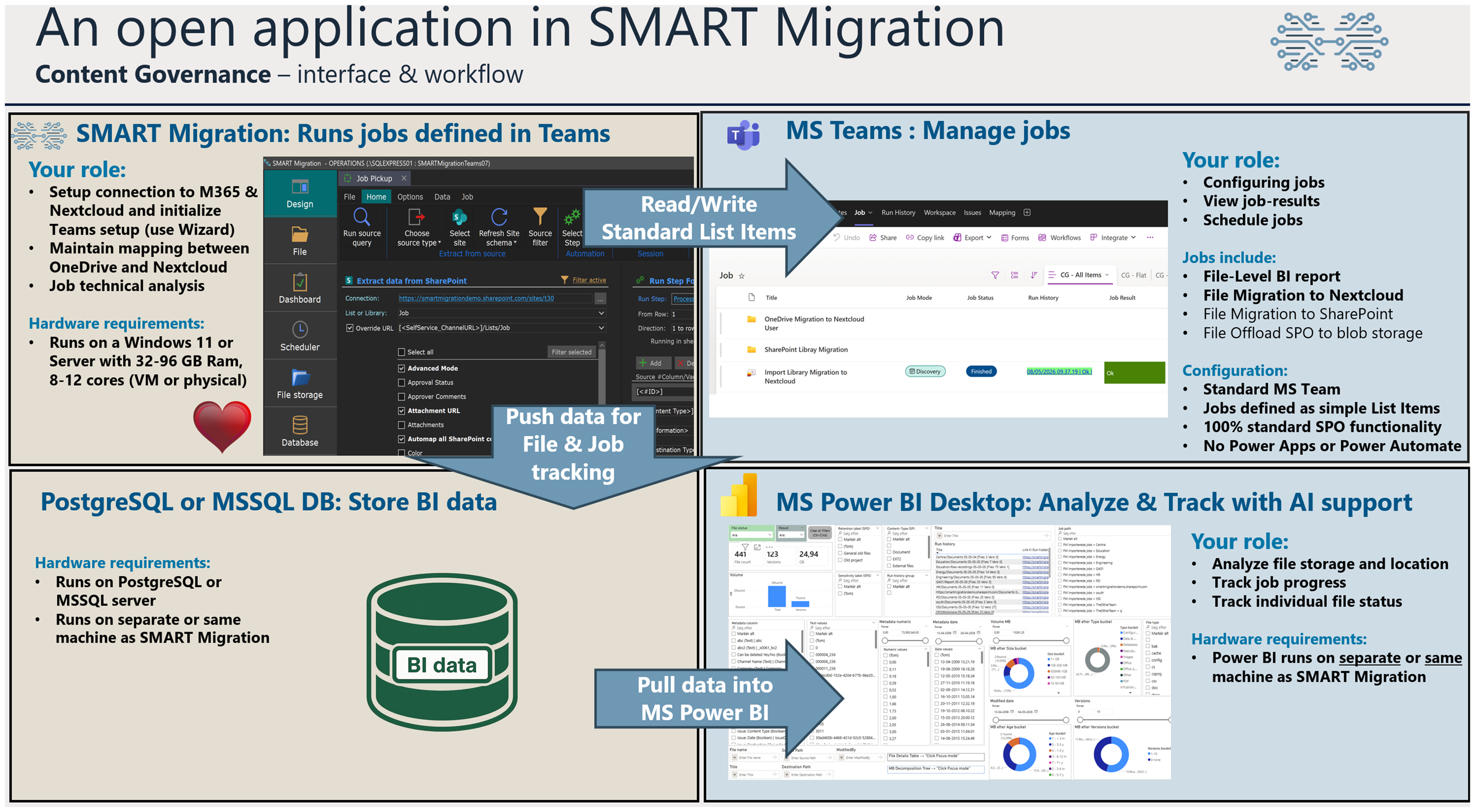Open the Database module in the sidebar
Image resolution: width=1475 pixels, height=812 pixels.
(300, 431)
